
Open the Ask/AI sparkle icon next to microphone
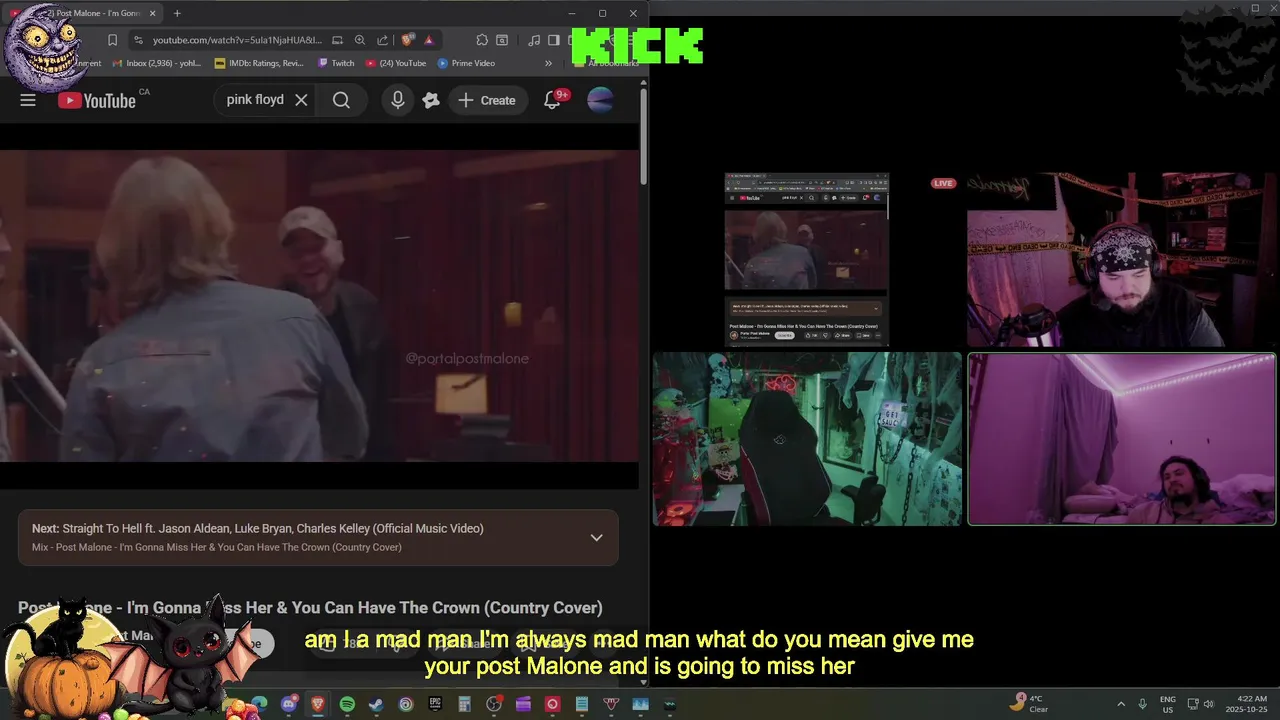tap(431, 100)
